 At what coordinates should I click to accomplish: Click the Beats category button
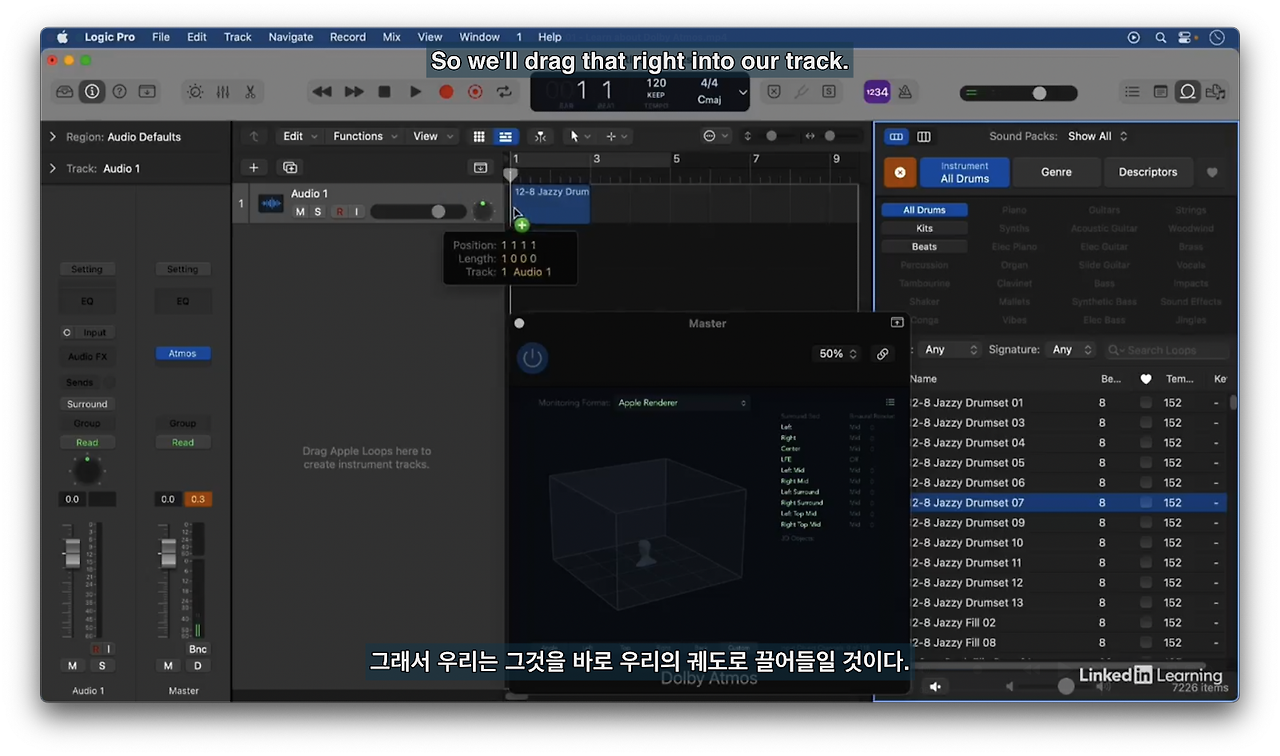click(924, 247)
